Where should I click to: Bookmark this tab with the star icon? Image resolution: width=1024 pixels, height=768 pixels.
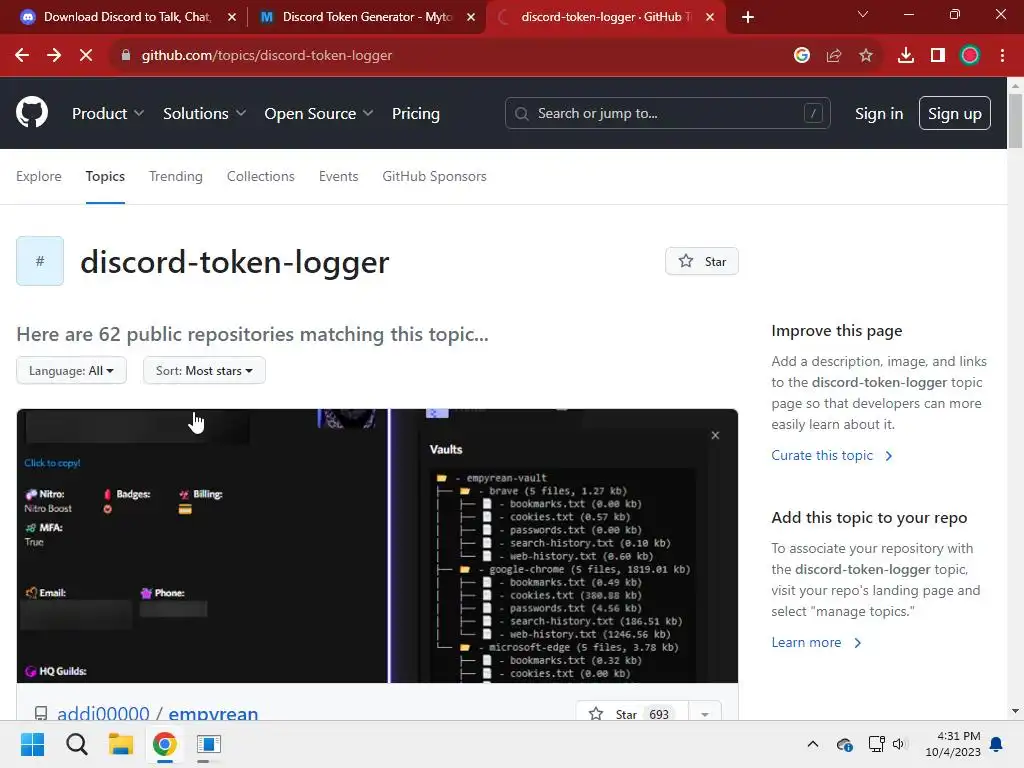[x=866, y=56]
